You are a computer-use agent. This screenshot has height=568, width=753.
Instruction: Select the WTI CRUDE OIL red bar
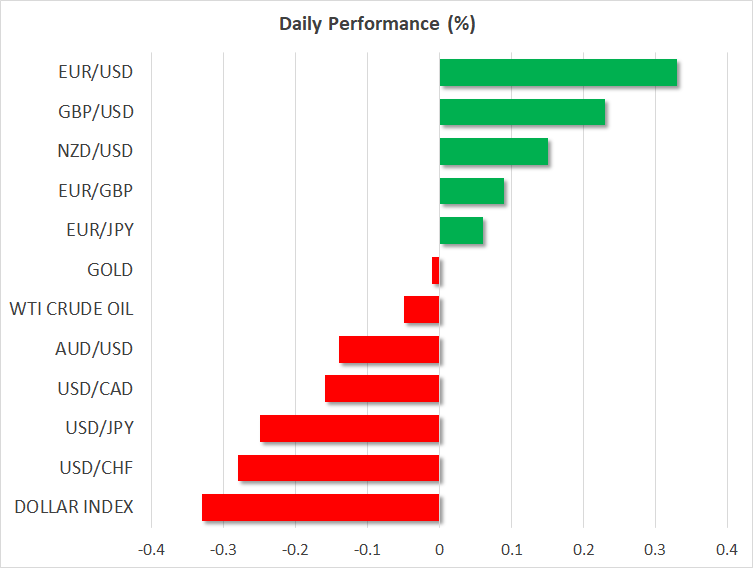pos(422,309)
